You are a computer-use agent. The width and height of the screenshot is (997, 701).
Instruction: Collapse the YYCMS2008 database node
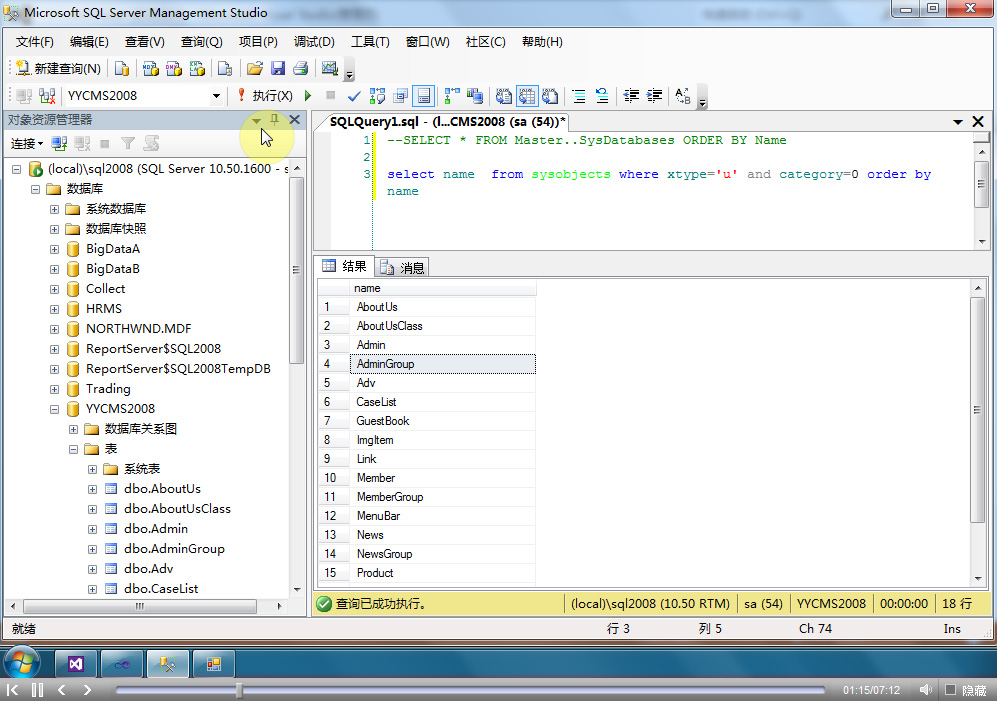pos(54,409)
